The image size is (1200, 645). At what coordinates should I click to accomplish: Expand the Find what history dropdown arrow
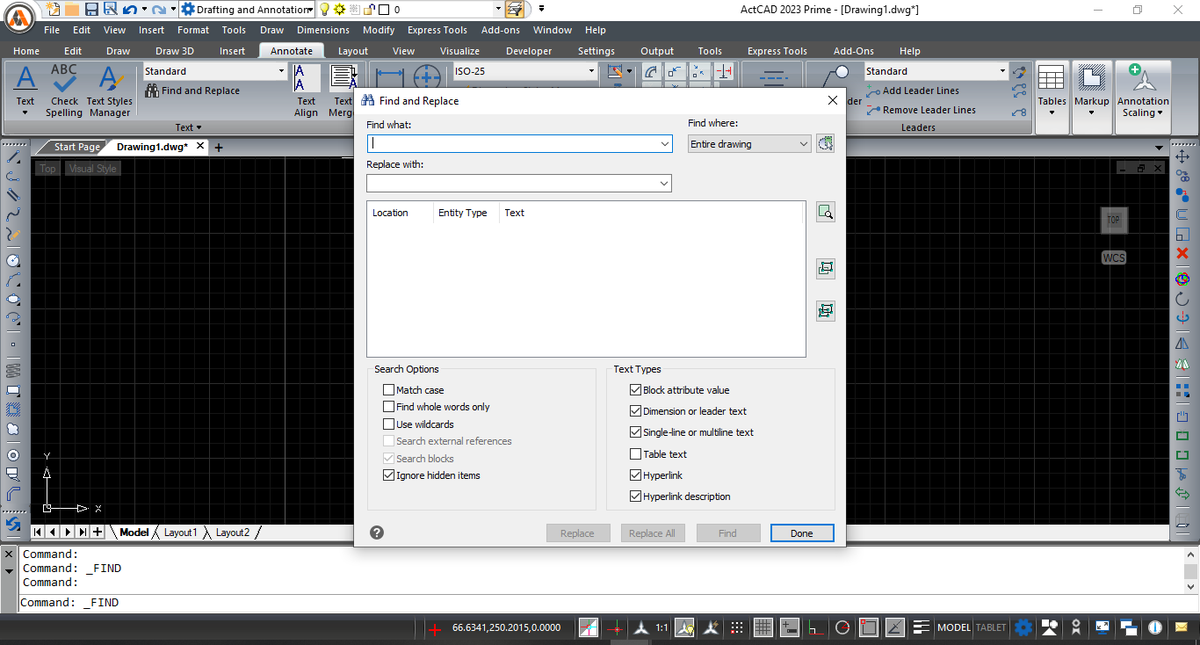665,144
